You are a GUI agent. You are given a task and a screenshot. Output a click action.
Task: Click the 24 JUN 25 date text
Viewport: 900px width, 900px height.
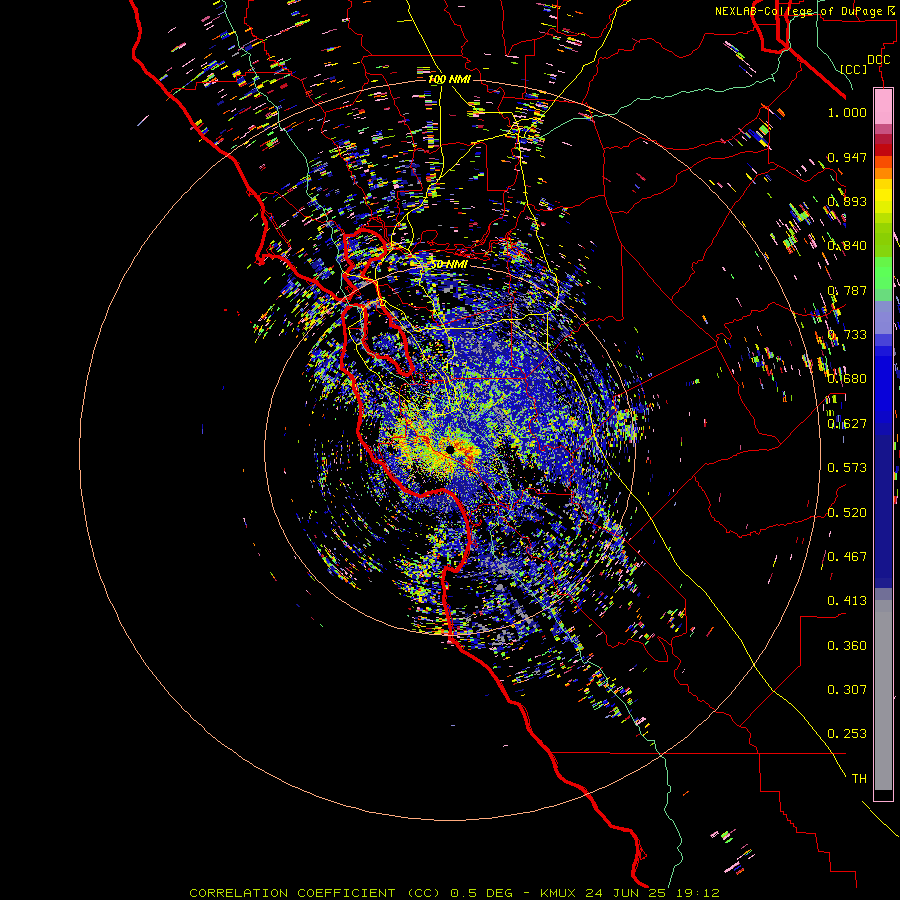[x=628, y=893]
